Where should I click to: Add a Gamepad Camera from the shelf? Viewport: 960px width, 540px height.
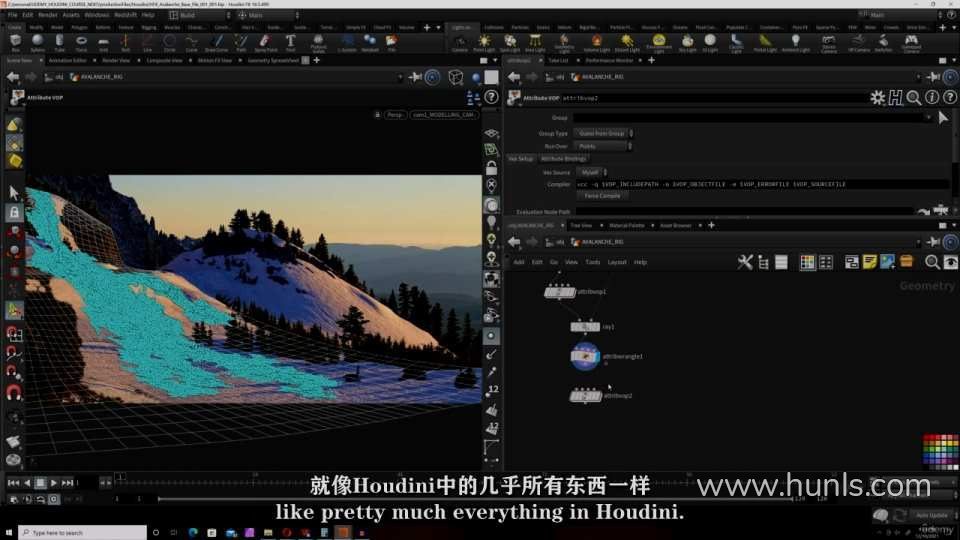click(911, 42)
